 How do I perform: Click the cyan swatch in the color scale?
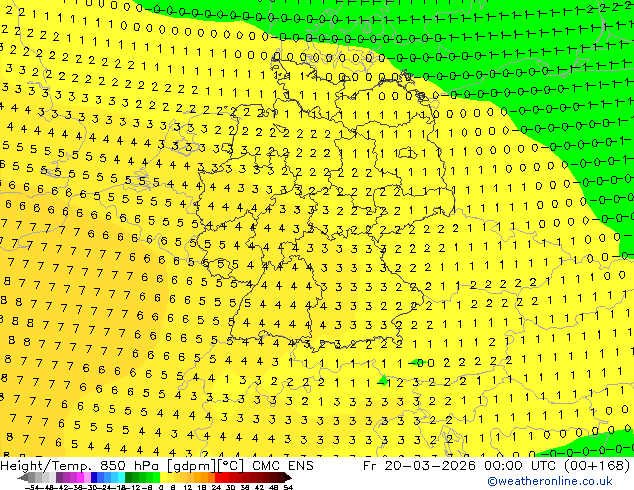(121, 477)
